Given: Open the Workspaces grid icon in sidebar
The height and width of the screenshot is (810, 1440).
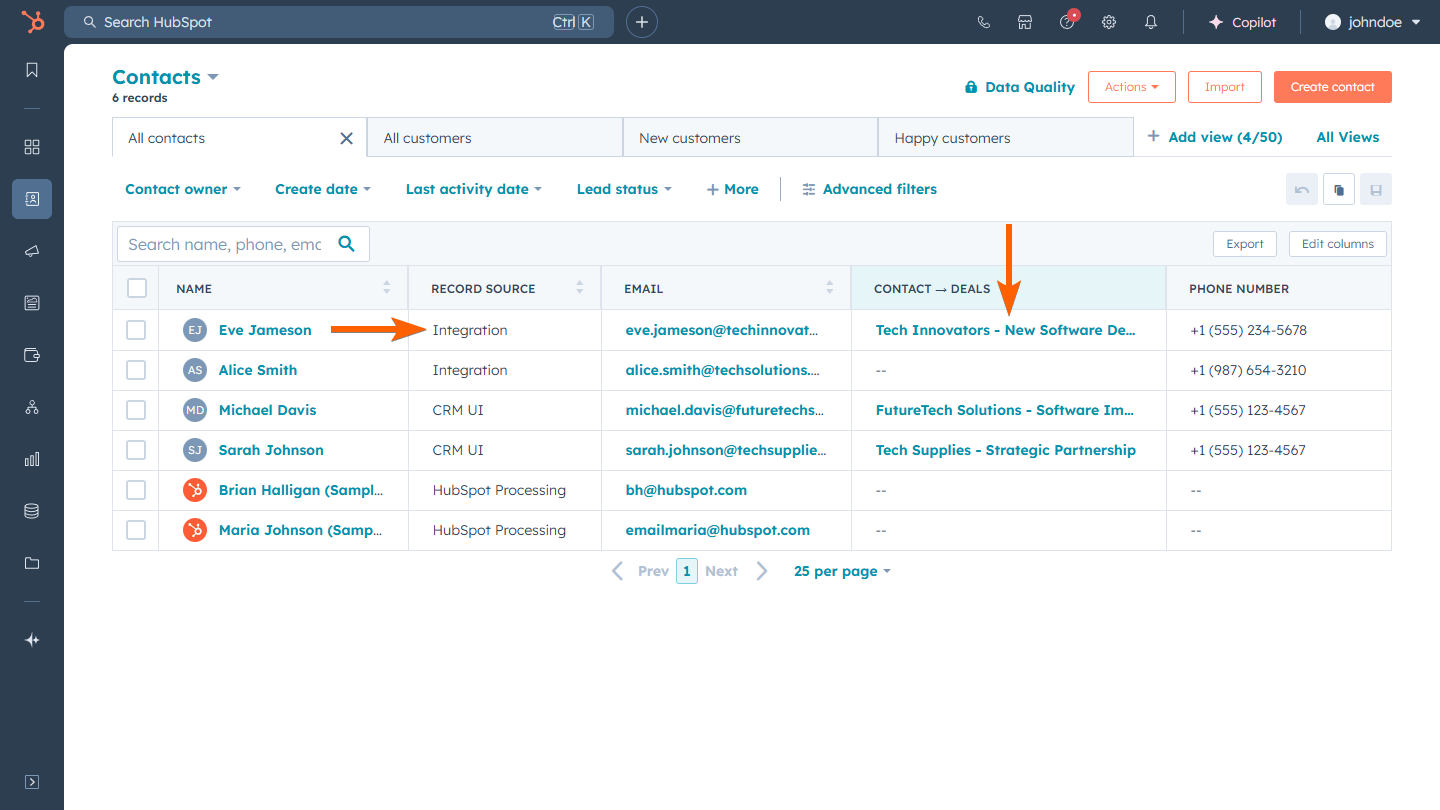Looking at the screenshot, I should pyautogui.click(x=32, y=147).
